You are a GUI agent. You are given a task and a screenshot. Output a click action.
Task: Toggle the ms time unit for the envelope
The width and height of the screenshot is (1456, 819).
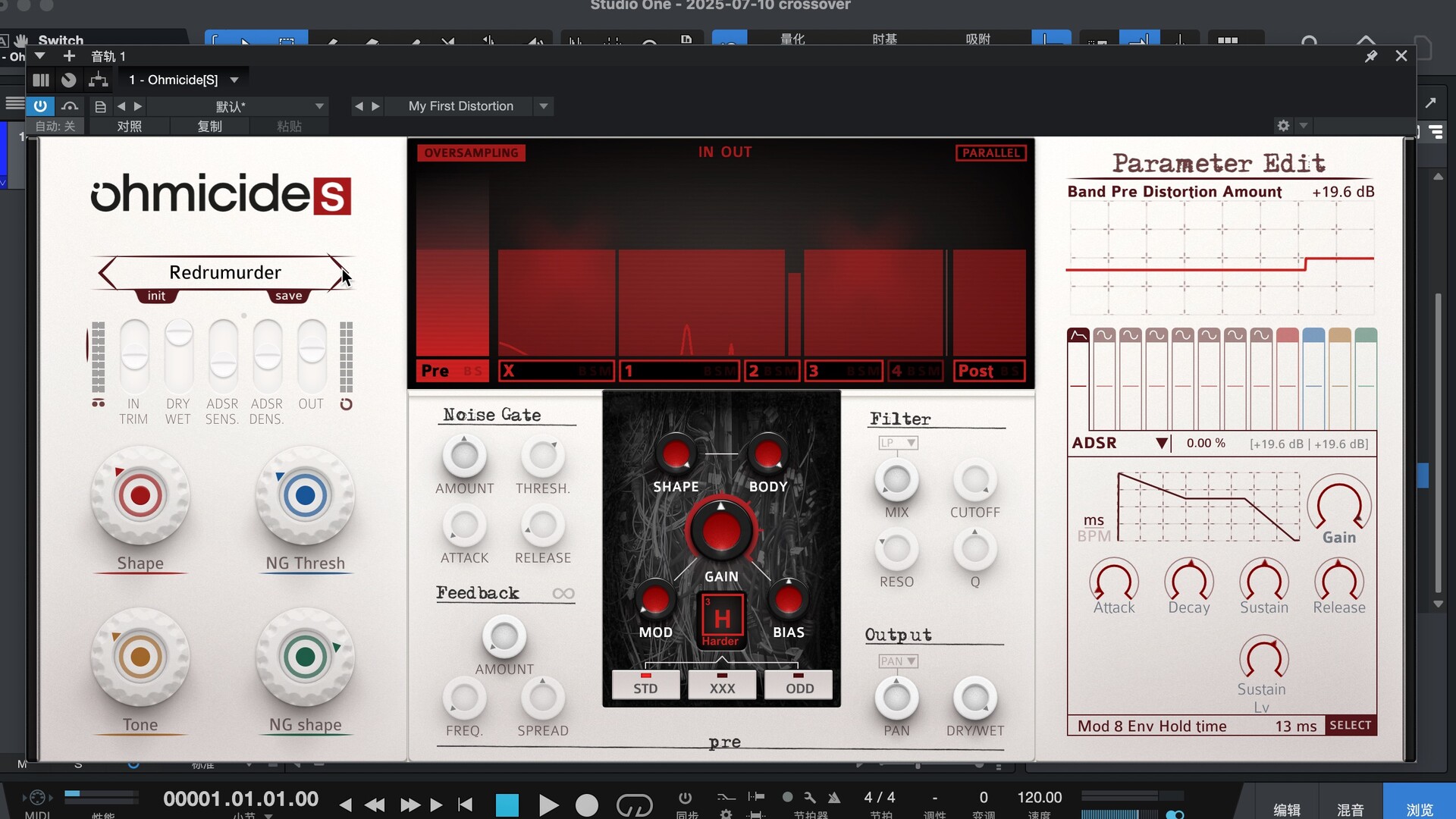click(1094, 519)
